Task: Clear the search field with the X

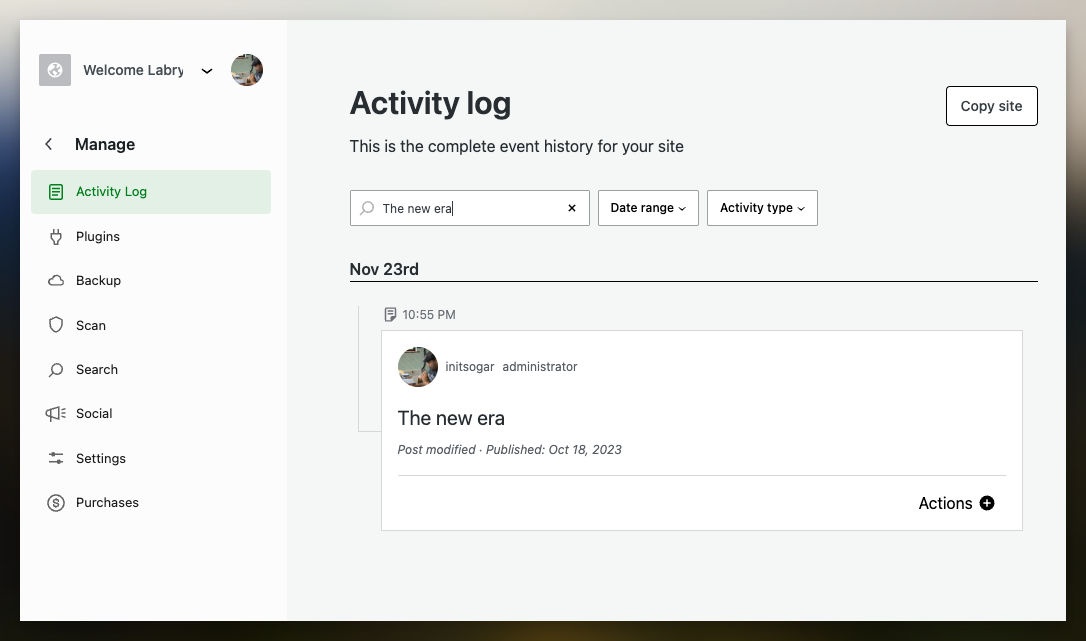Action: 571,208
